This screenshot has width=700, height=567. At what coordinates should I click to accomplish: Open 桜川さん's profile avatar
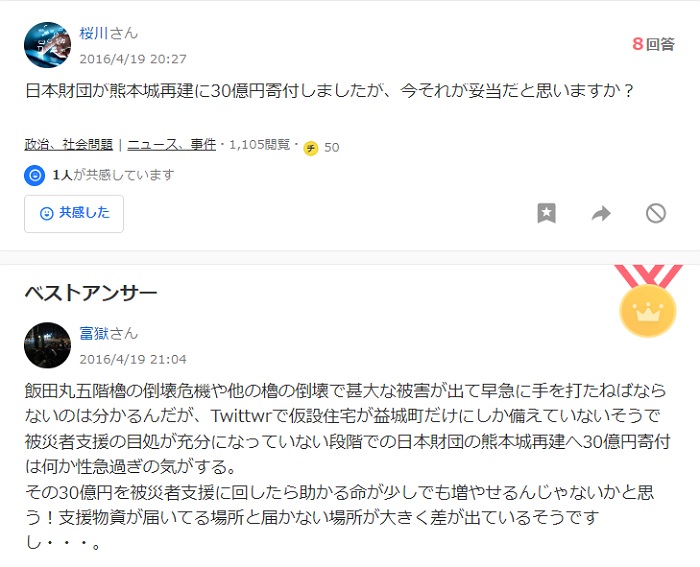(x=47, y=45)
